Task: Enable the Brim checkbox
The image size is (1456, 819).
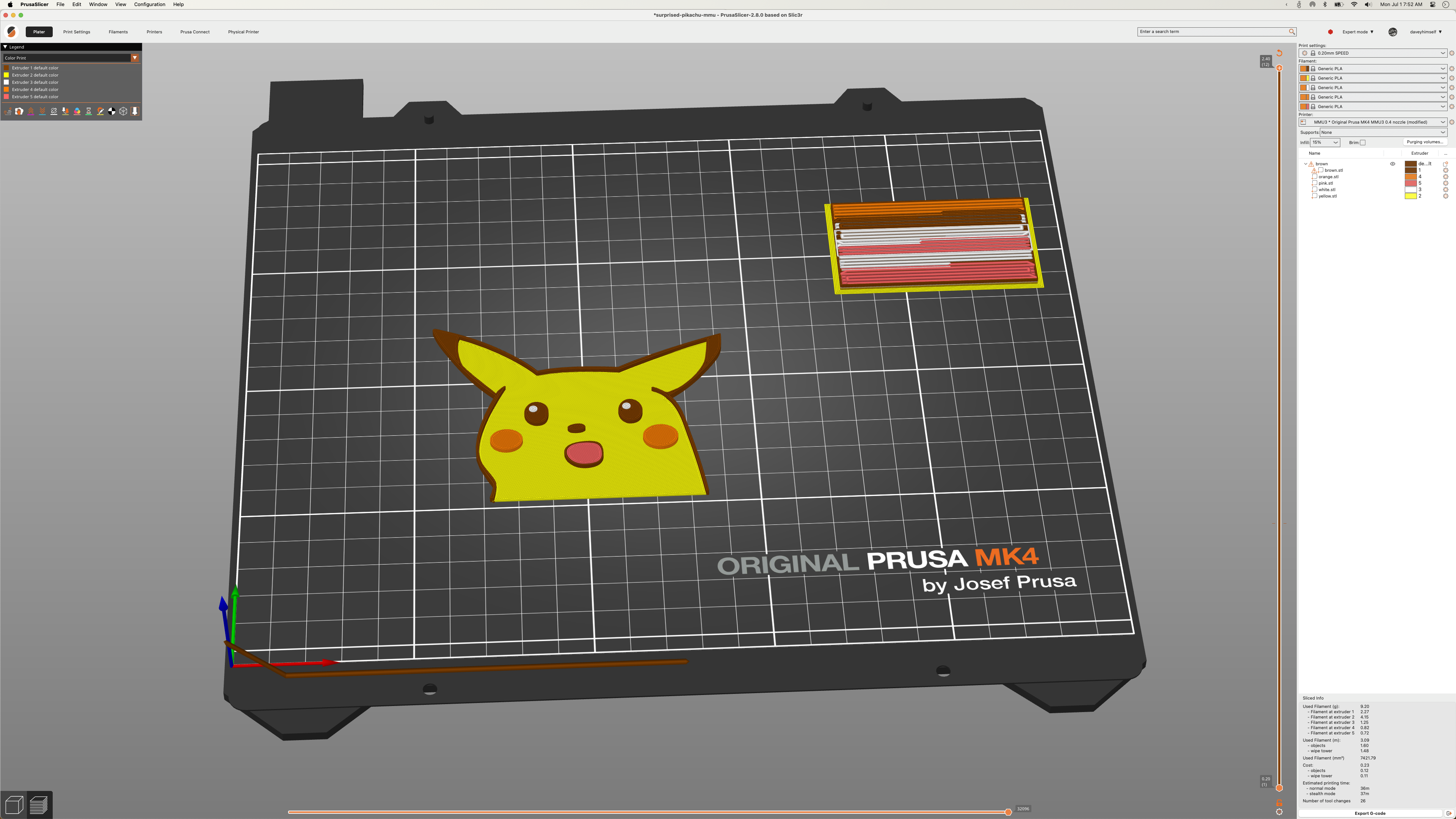Action: pyautogui.click(x=1363, y=143)
